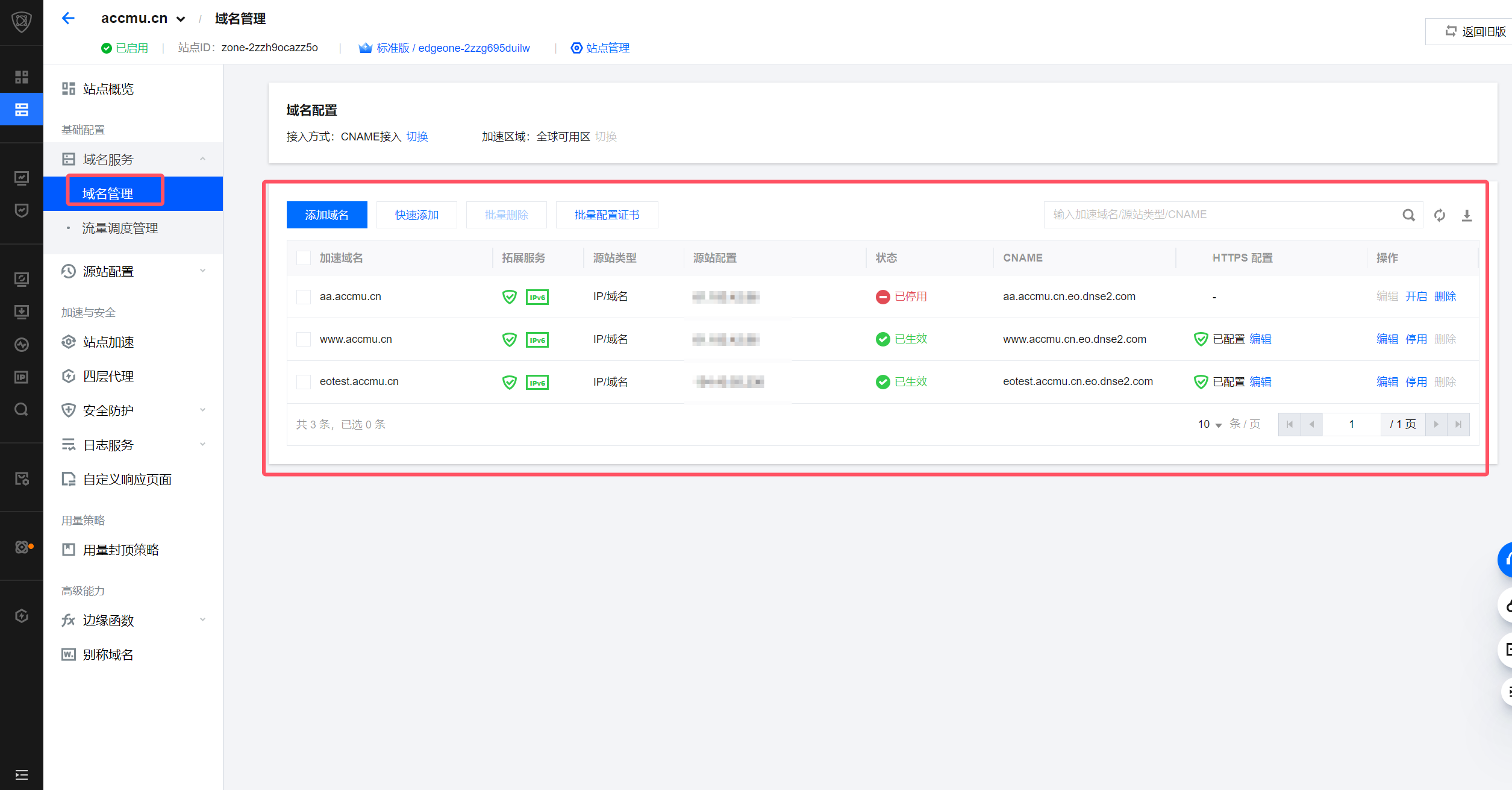
Task: Click the 批量配置证书 button
Action: pos(607,215)
